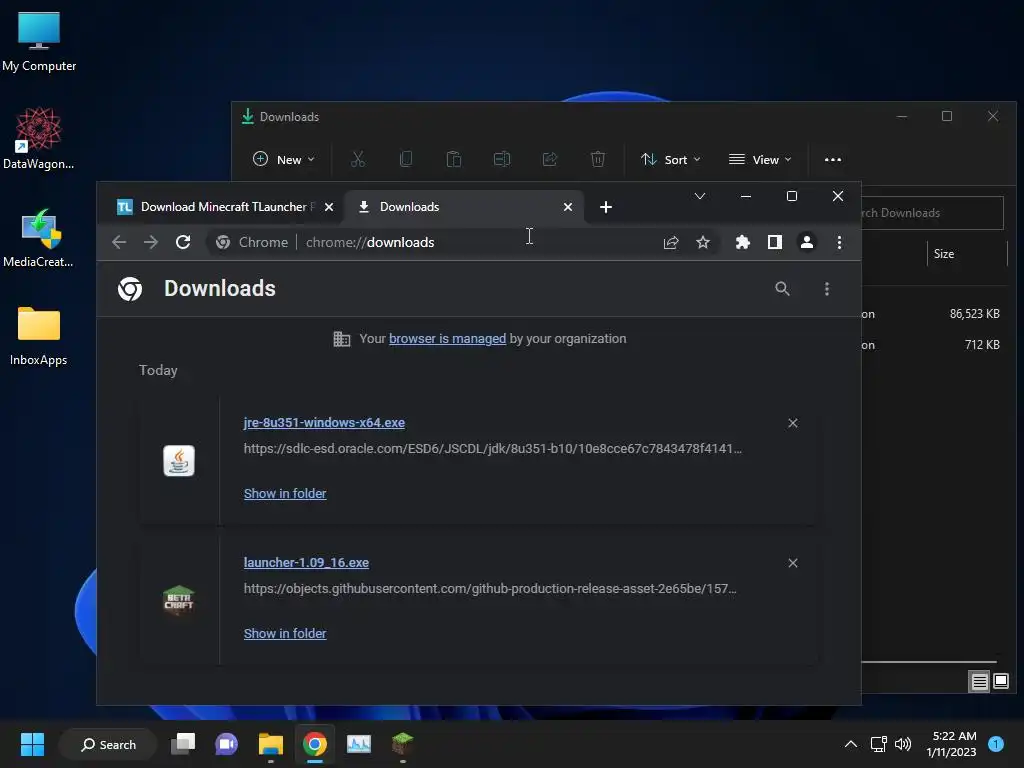
Task: Click Copy icon in File Explorer toolbar
Action: point(406,159)
